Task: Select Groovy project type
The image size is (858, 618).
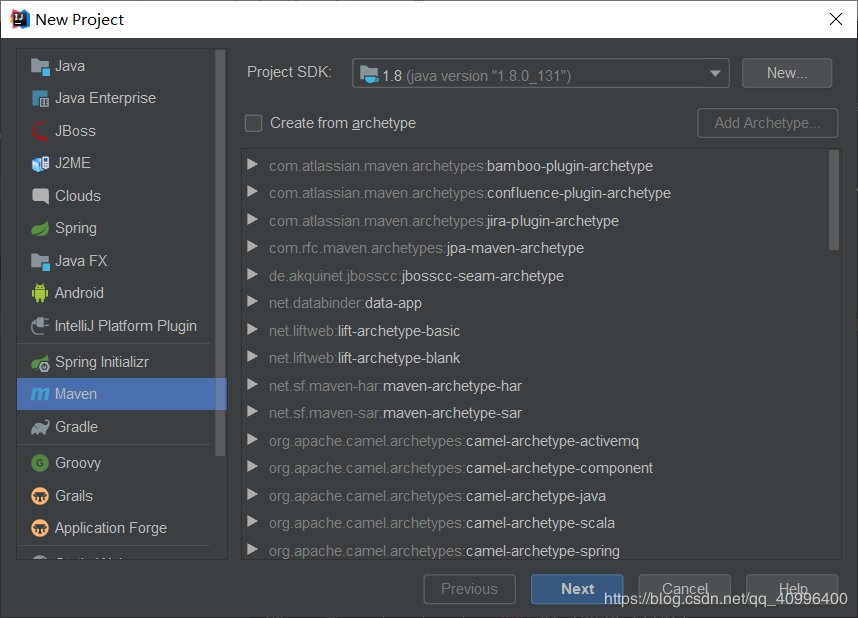Action: [x=116, y=463]
